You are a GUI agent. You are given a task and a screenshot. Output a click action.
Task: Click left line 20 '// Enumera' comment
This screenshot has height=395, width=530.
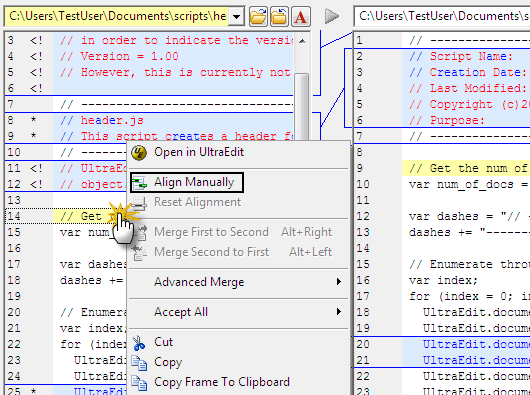pyautogui.click(x=93, y=313)
